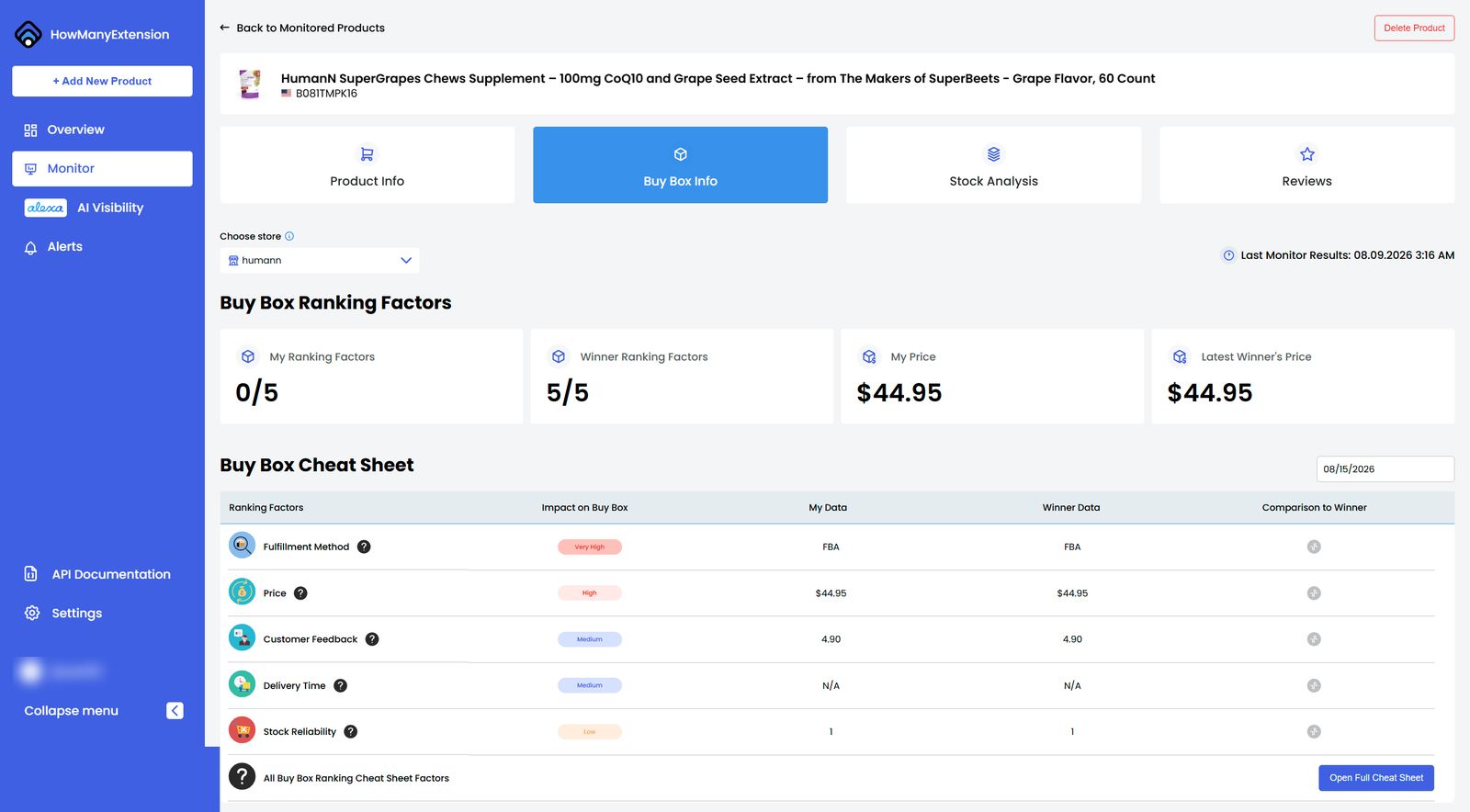Click the Settings gear icon
The image size is (1470, 812).
[x=32, y=613]
